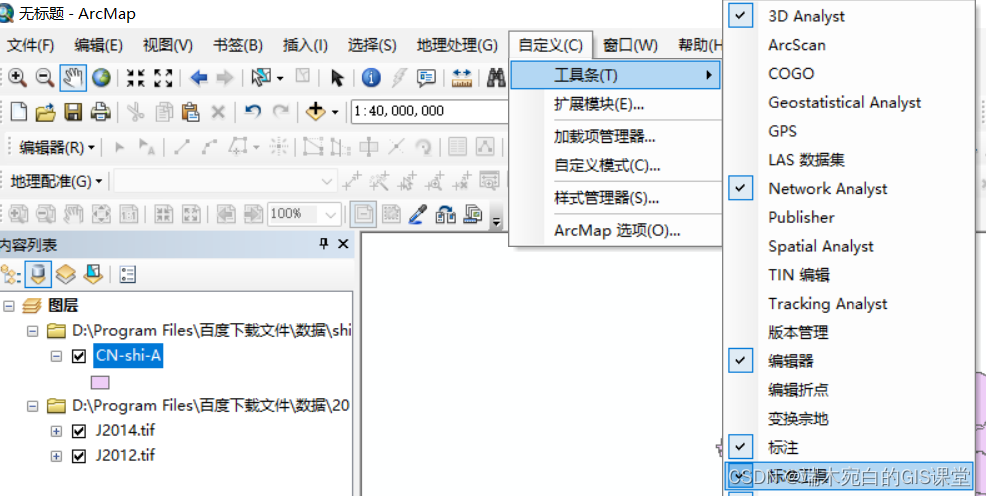Click the Data Driven Pages icon
The width and height of the screenshot is (986, 496).
tap(473, 214)
